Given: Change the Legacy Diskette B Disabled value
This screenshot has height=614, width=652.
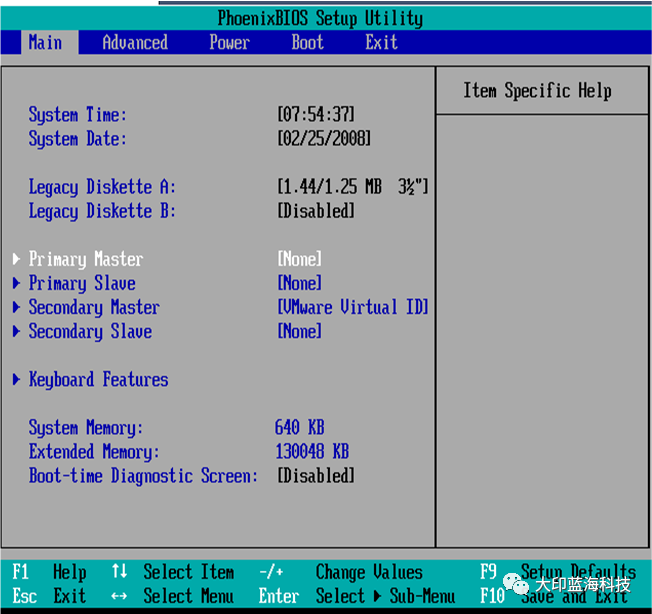Looking at the screenshot, I should 316,211.
